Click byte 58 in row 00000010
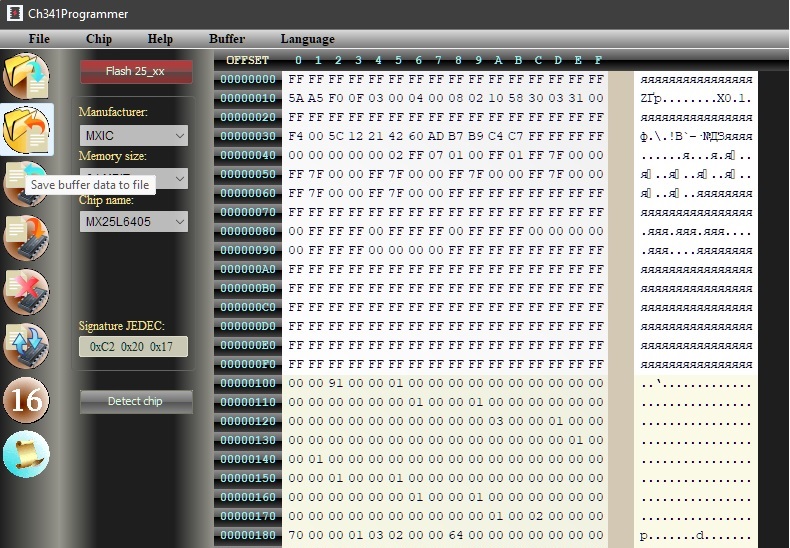790x548 pixels. [516, 98]
